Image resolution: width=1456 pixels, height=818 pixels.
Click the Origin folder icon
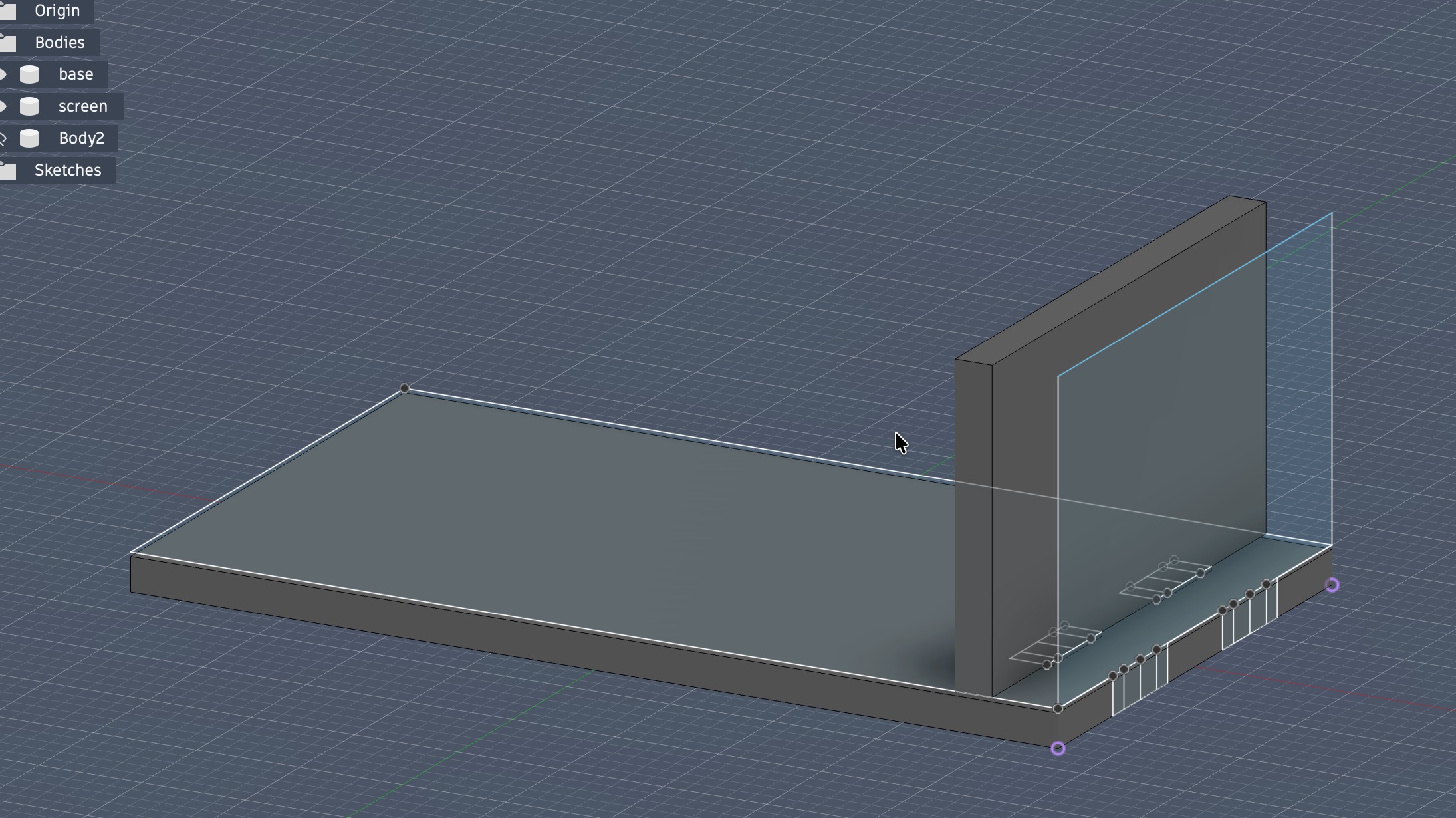[x=8, y=11]
